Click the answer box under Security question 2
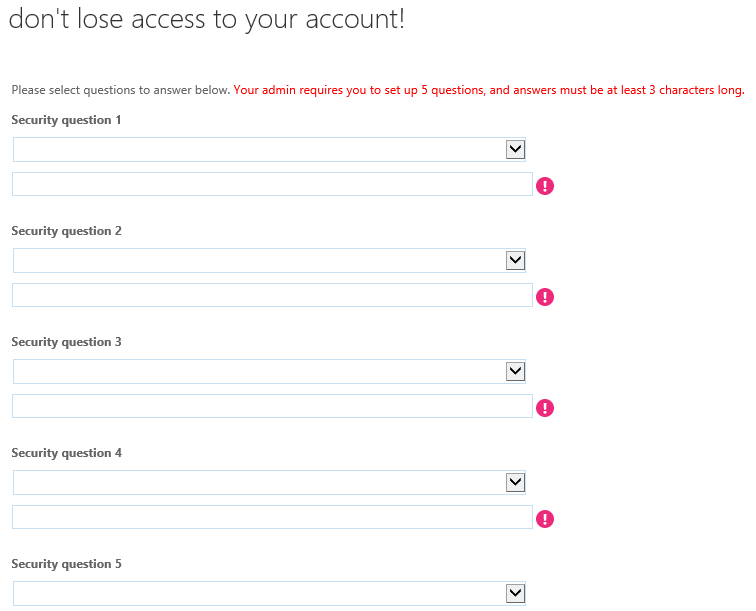 (x=272, y=295)
